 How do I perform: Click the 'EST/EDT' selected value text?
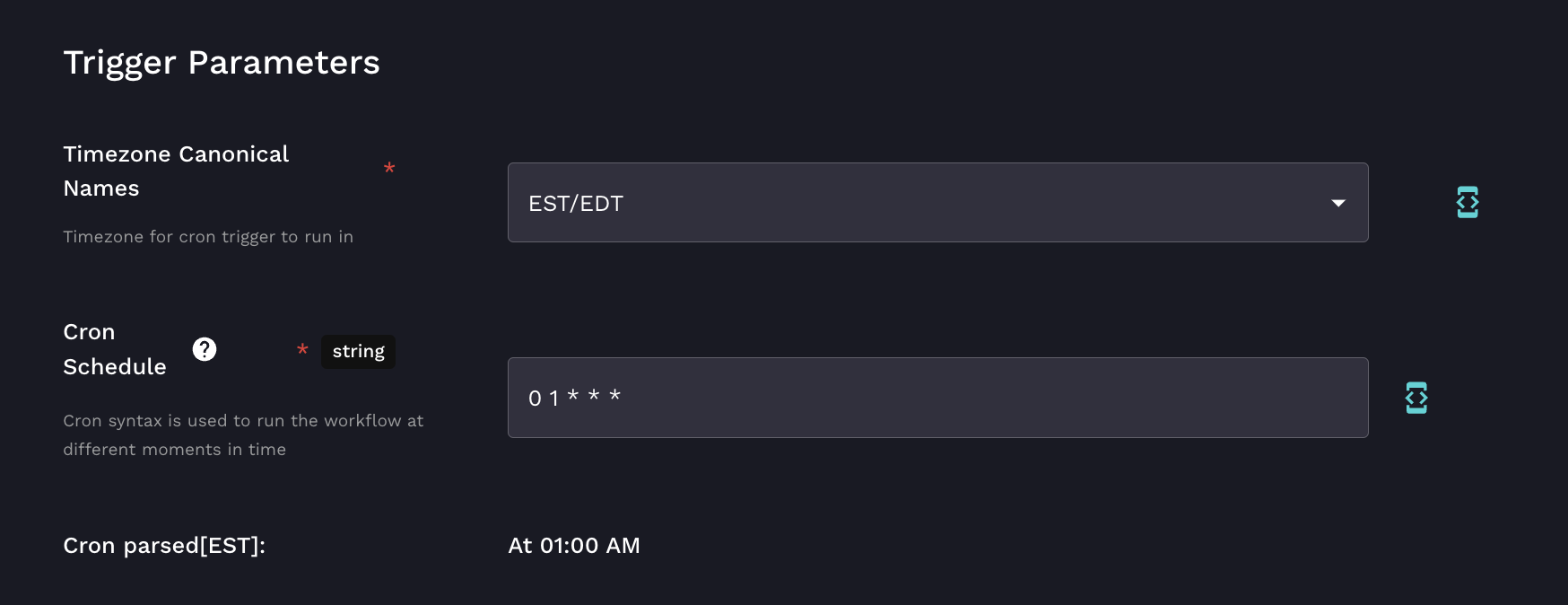pyautogui.click(x=576, y=204)
